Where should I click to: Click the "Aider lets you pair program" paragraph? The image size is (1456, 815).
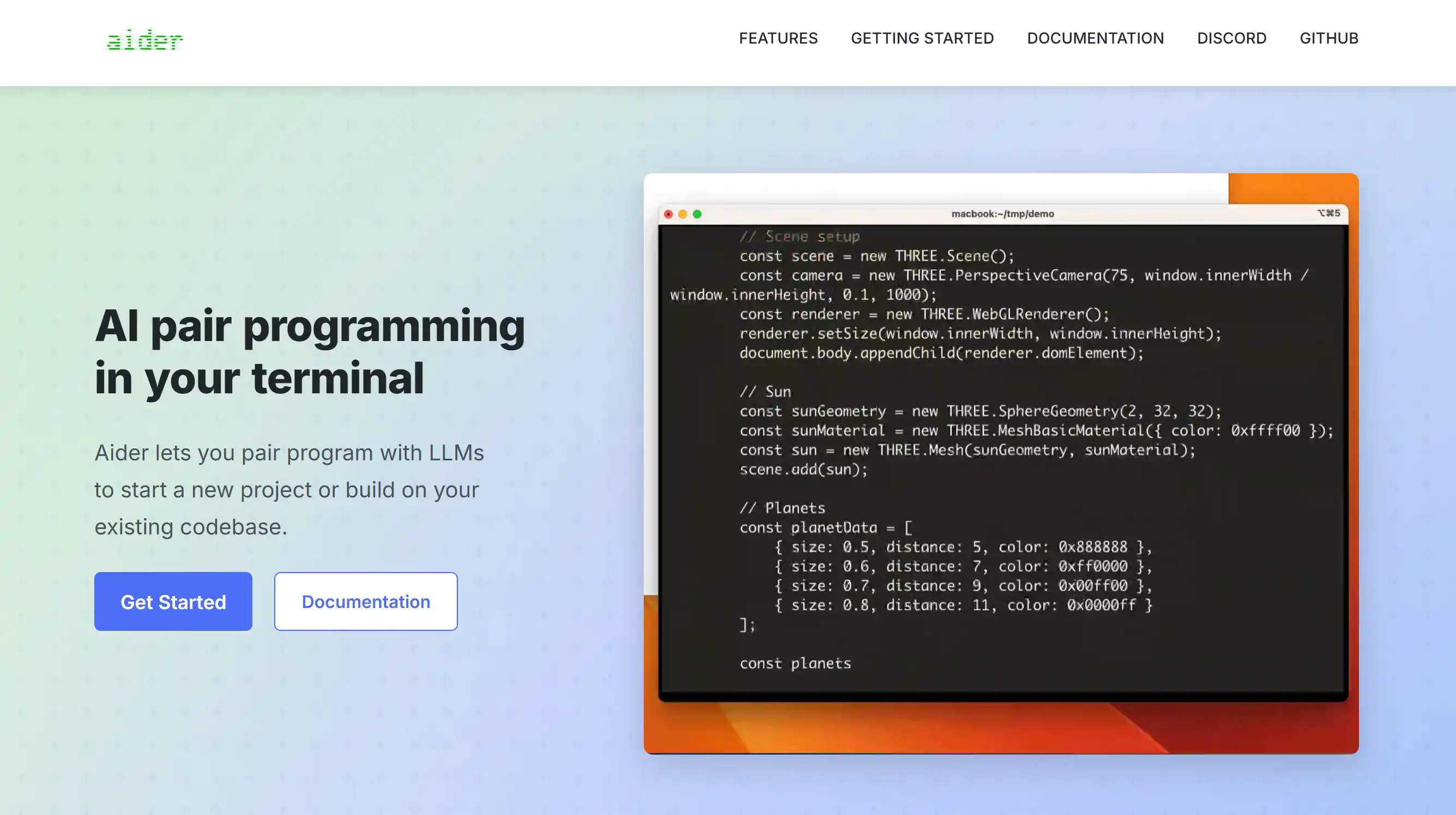click(x=289, y=490)
